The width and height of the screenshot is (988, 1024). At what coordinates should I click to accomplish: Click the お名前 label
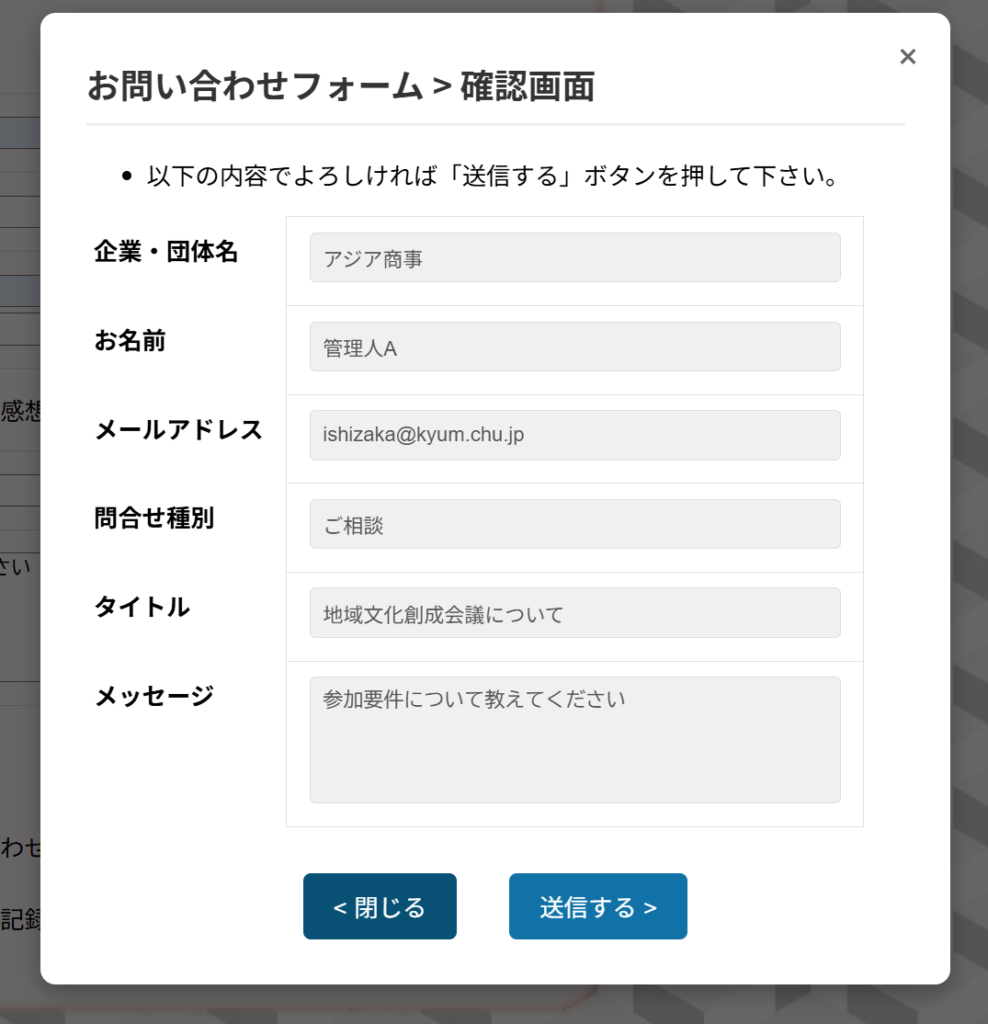point(130,340)
